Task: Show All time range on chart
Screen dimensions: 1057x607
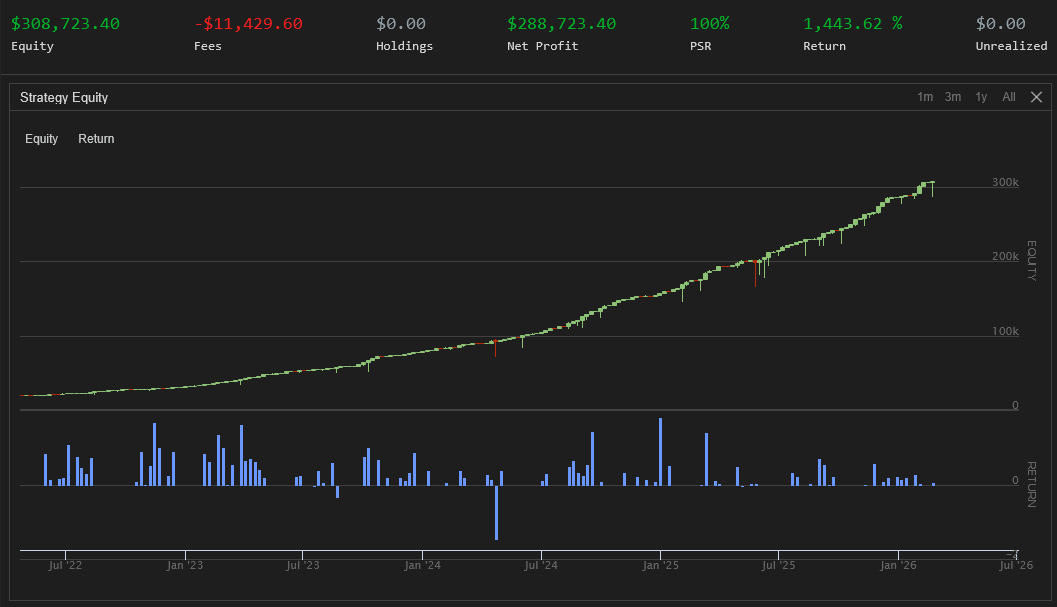Action: pos(1009,97)
